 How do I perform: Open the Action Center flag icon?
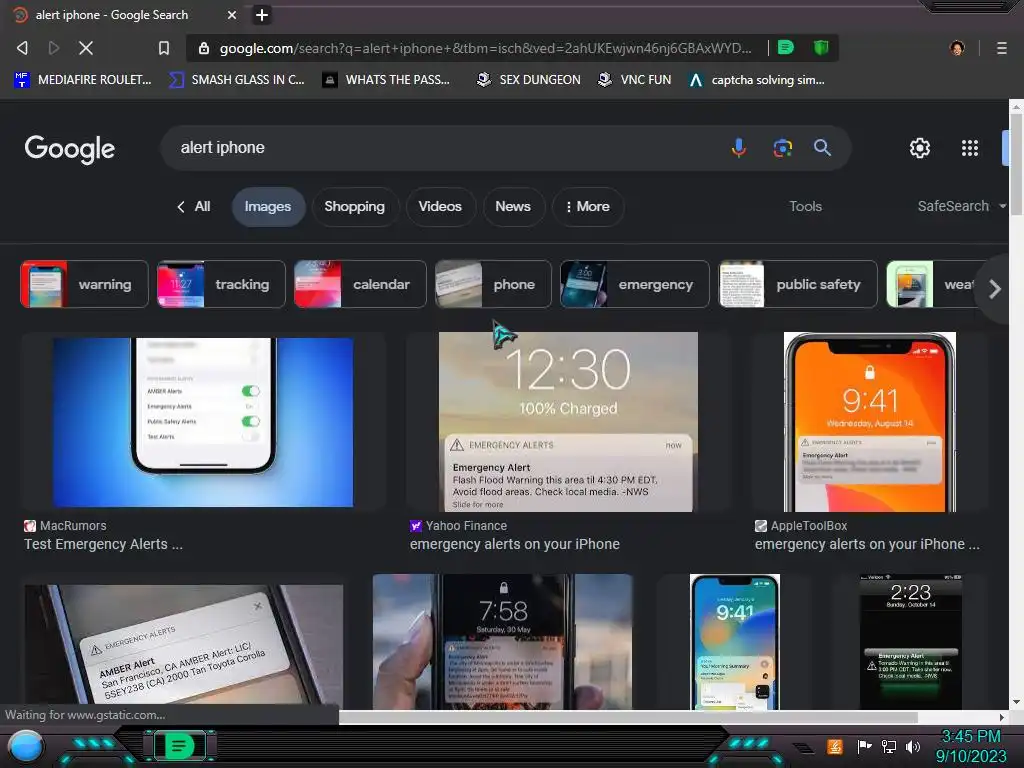pos(864,746)
